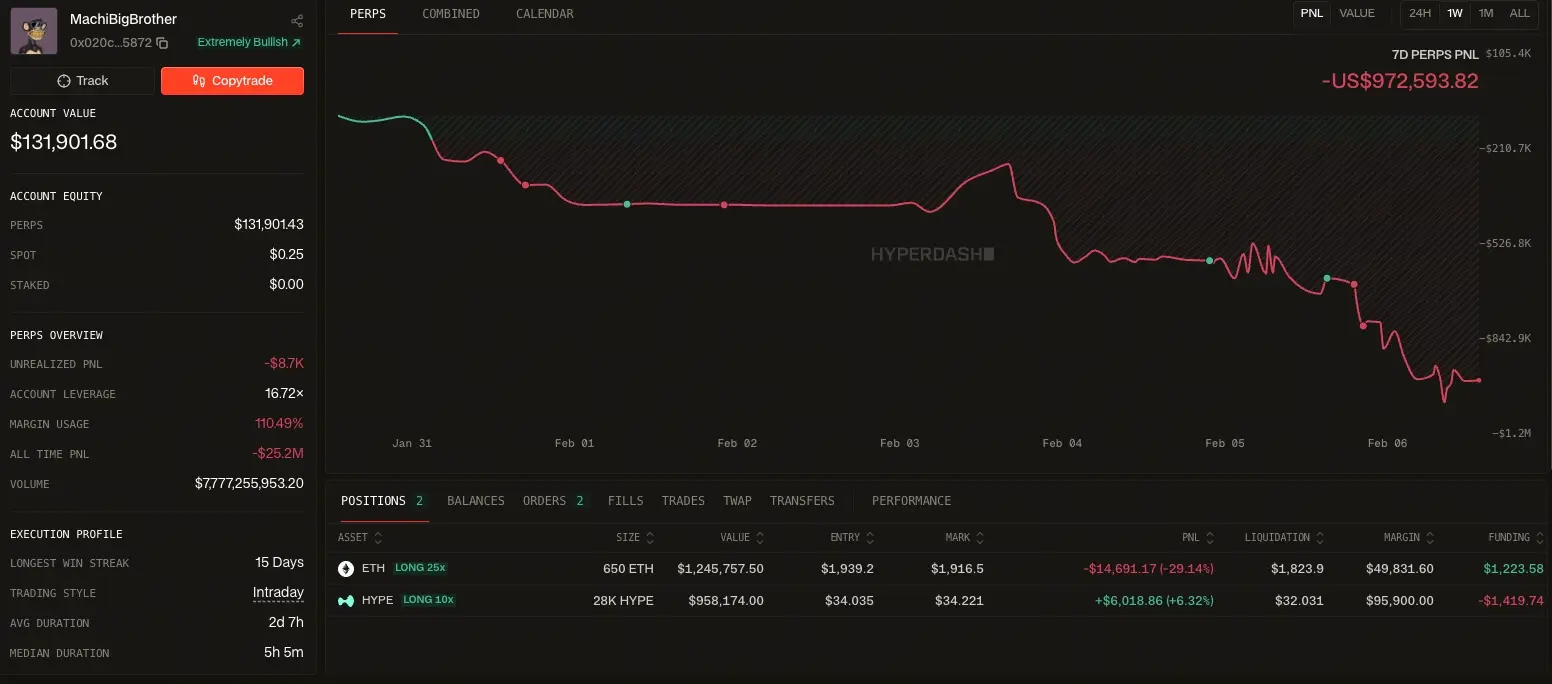The image size is (1552, 684).
Task: Click the margin usage 110.49% value
Action: 278,424
